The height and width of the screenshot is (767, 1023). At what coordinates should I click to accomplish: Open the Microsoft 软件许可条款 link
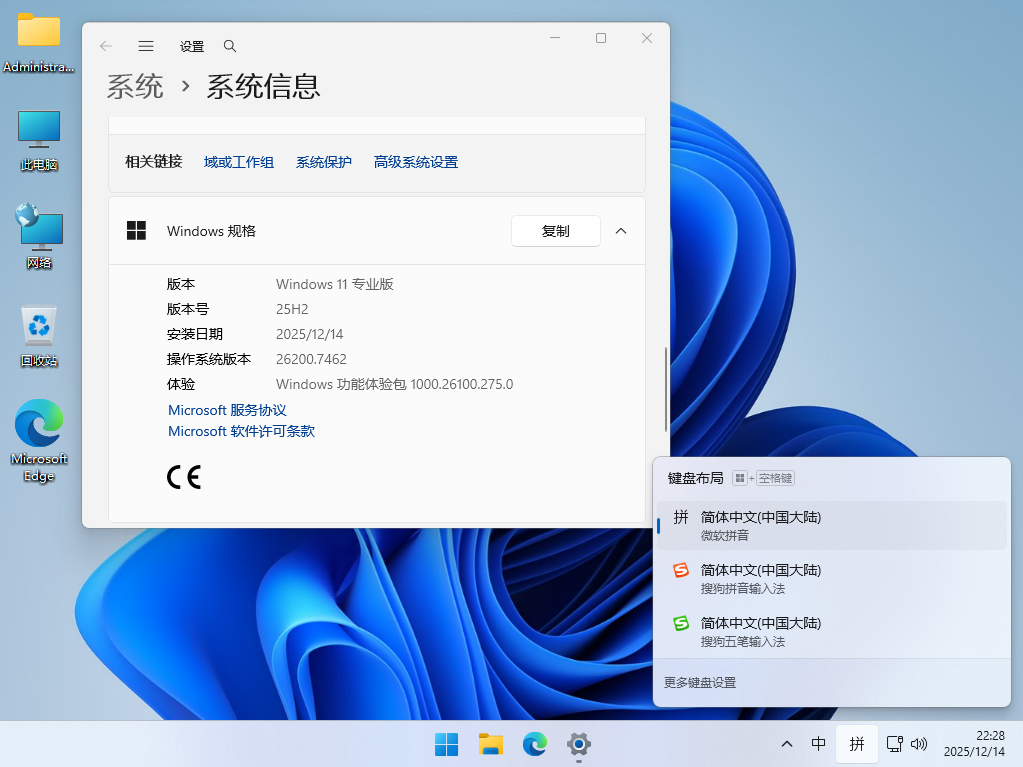(x=241, y=431)
